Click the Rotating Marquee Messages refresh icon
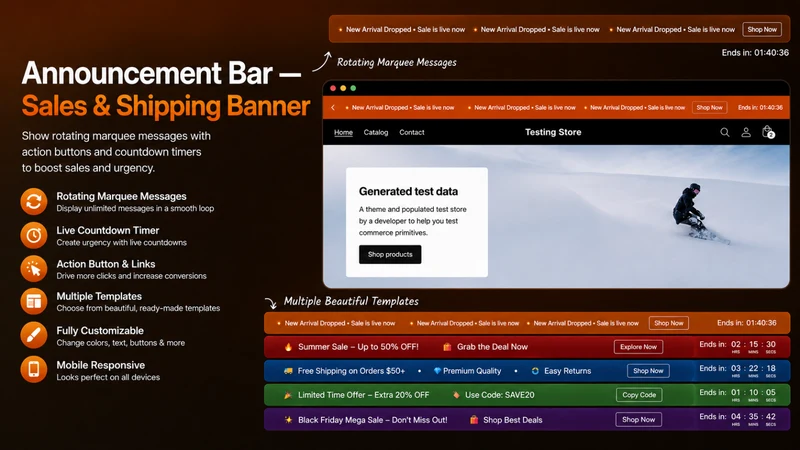Screen dimensions: 800x450 pyautogui.click(x=34, y=202)
